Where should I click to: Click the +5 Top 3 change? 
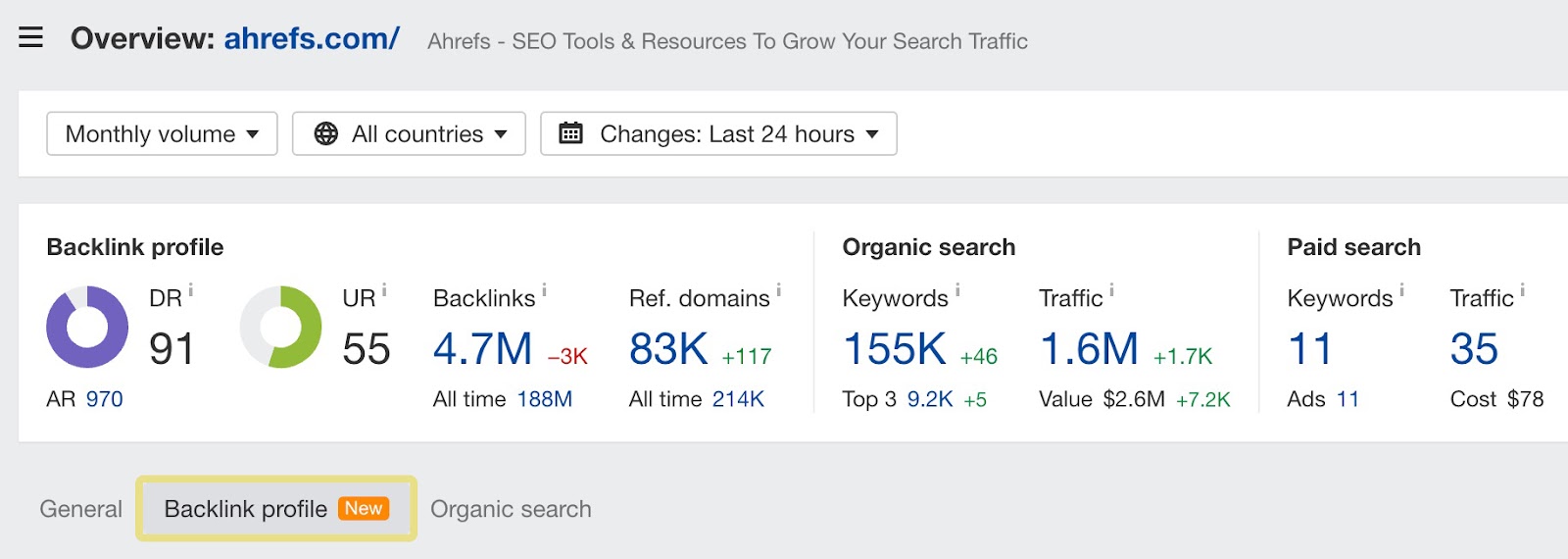(975, 399)
